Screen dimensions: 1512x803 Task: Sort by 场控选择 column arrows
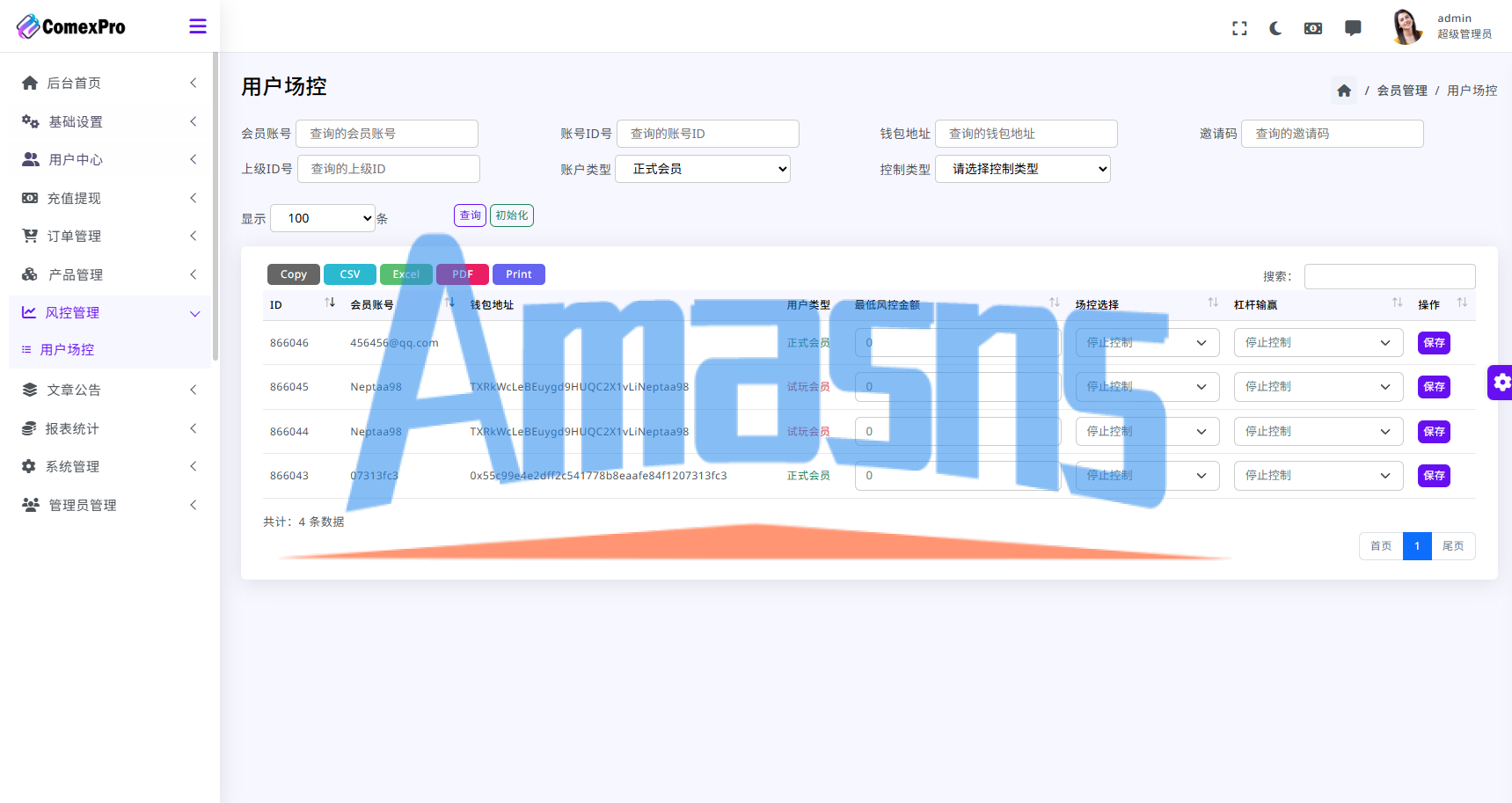tap(1213, 303)
